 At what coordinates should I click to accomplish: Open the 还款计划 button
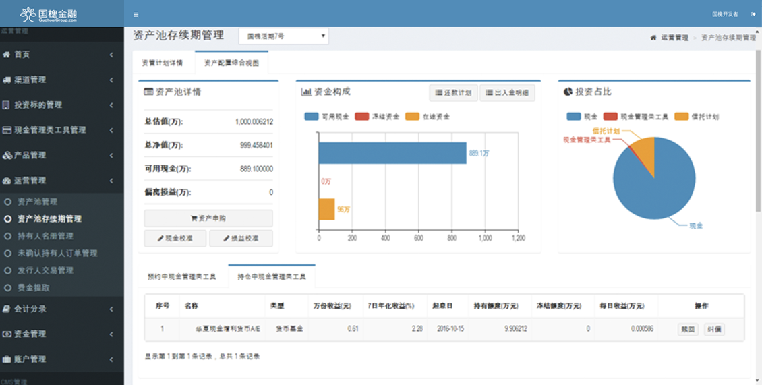point(453,92)
